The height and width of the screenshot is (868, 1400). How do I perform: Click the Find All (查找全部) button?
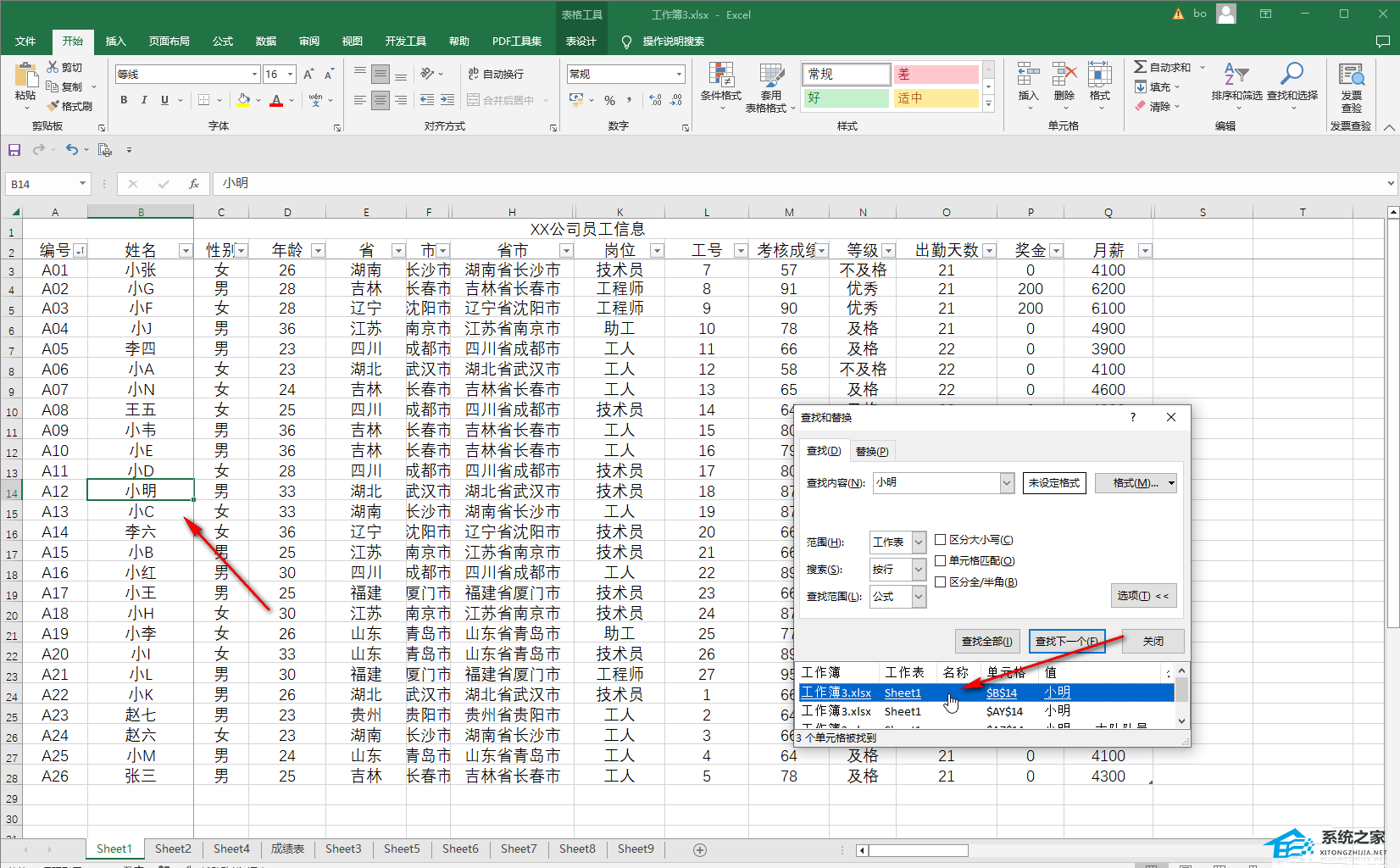[986, 642]
